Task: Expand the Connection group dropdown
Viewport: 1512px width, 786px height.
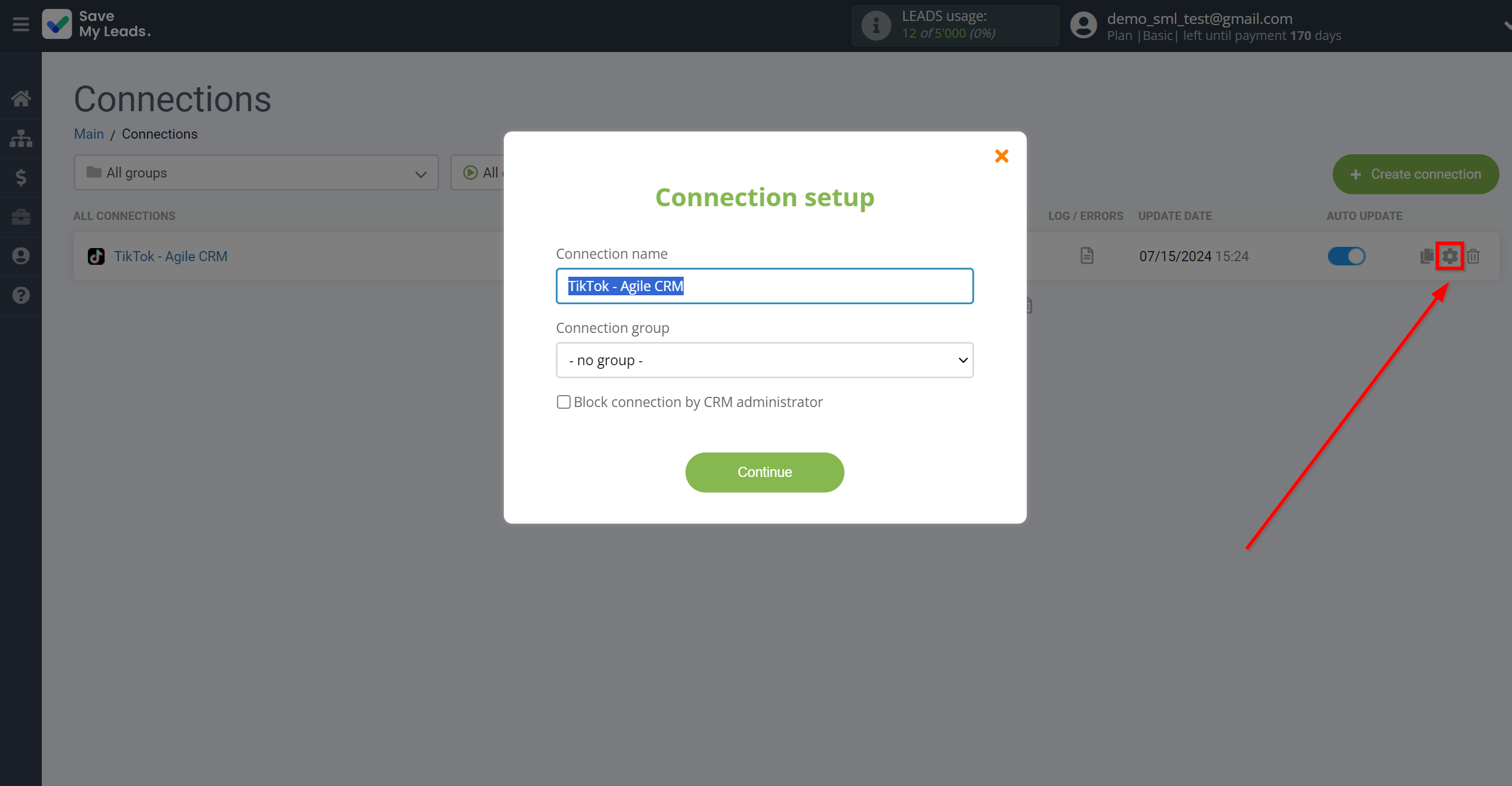Action: point(764,359)
